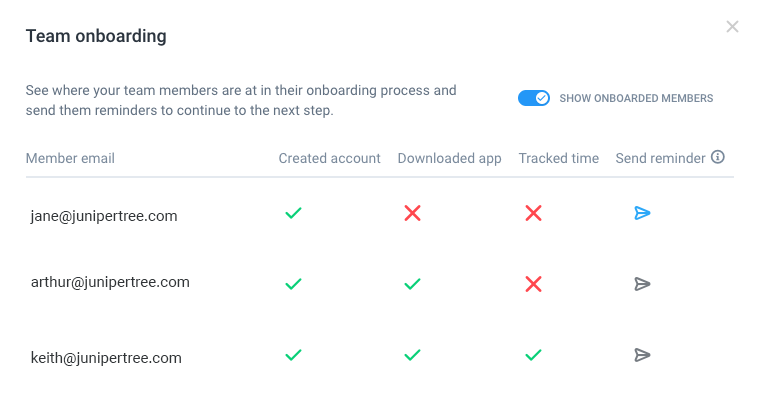Select the keith@junipertree.com email
The width and height of the screenshot is (759, 398).
tap(106, 358)
